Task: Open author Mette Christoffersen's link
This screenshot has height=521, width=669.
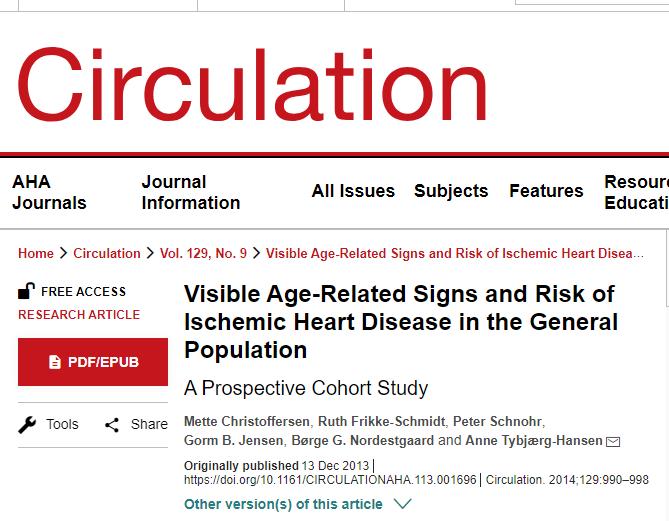Action: click(x=247, y=420)
